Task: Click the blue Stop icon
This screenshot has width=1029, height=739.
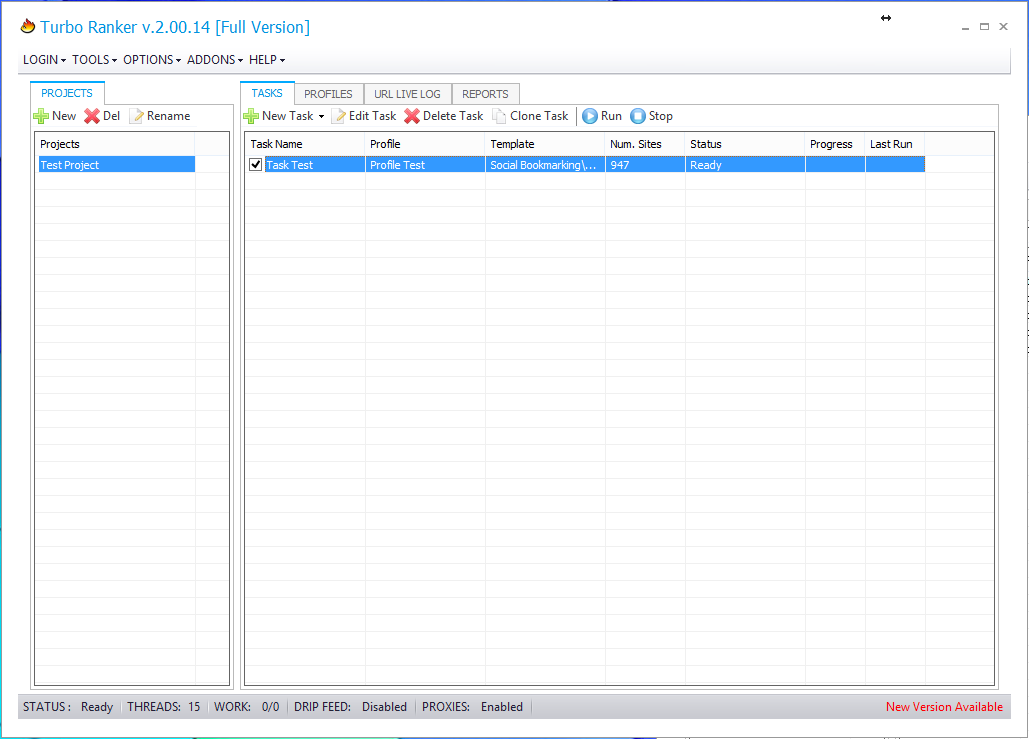Action: coord(638,116)
